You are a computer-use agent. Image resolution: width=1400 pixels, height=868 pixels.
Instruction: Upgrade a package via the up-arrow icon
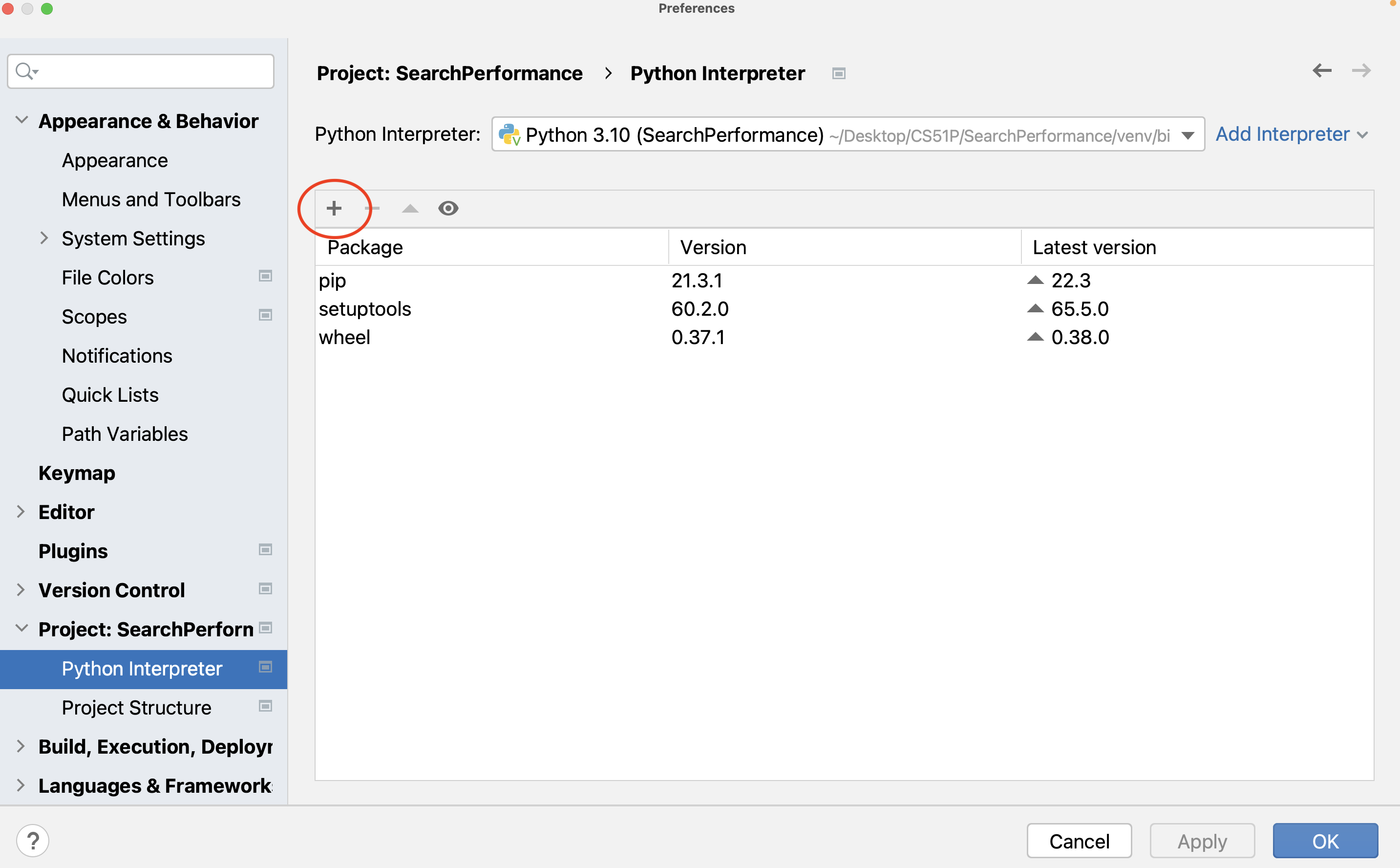410,208
